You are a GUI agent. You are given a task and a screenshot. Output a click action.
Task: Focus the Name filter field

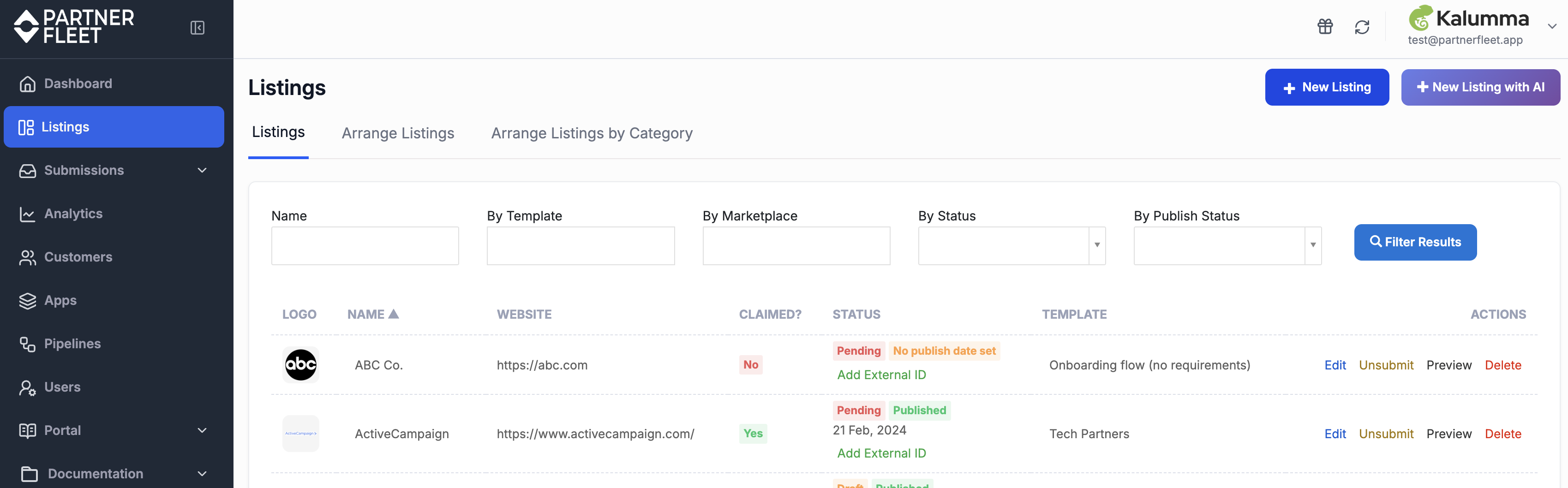point(365,246)
